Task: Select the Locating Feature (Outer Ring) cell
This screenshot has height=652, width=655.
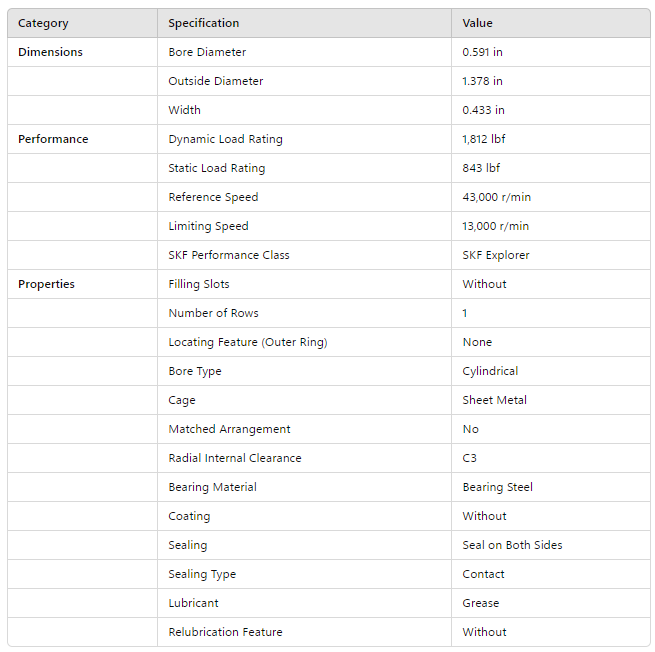Action: pyautogui.click(x=248, y=342)
